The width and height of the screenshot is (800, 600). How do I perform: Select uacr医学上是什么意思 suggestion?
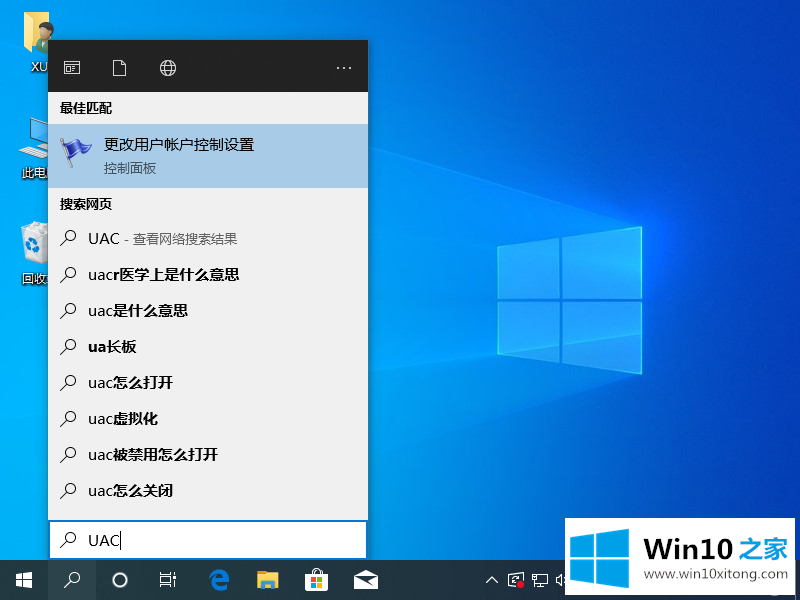208,274
